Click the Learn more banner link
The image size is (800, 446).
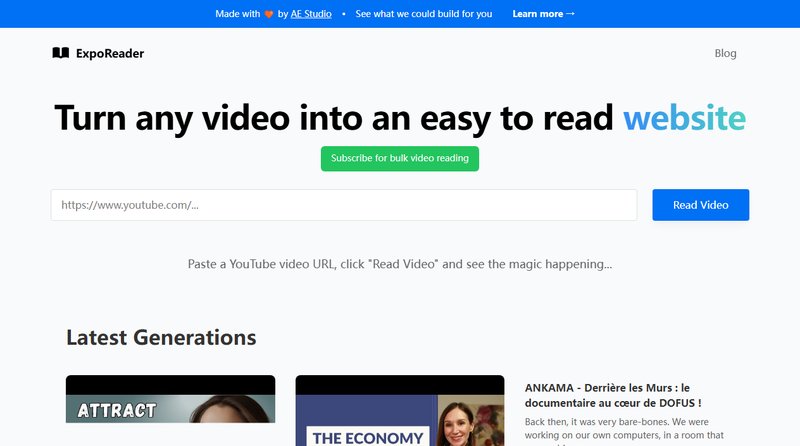point(537,14)
